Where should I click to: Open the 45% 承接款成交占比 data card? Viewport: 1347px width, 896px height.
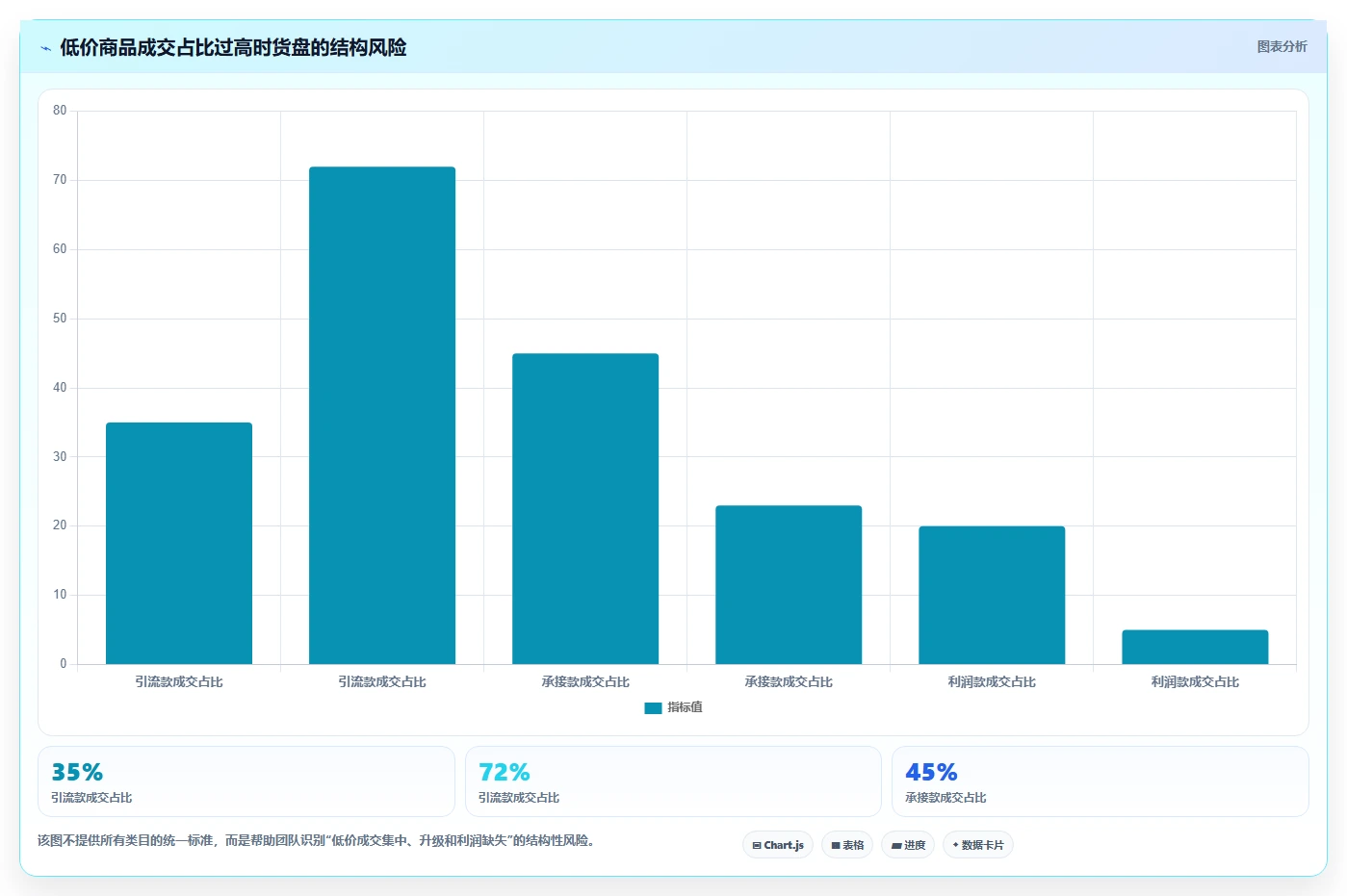(x=1101, y=781)
